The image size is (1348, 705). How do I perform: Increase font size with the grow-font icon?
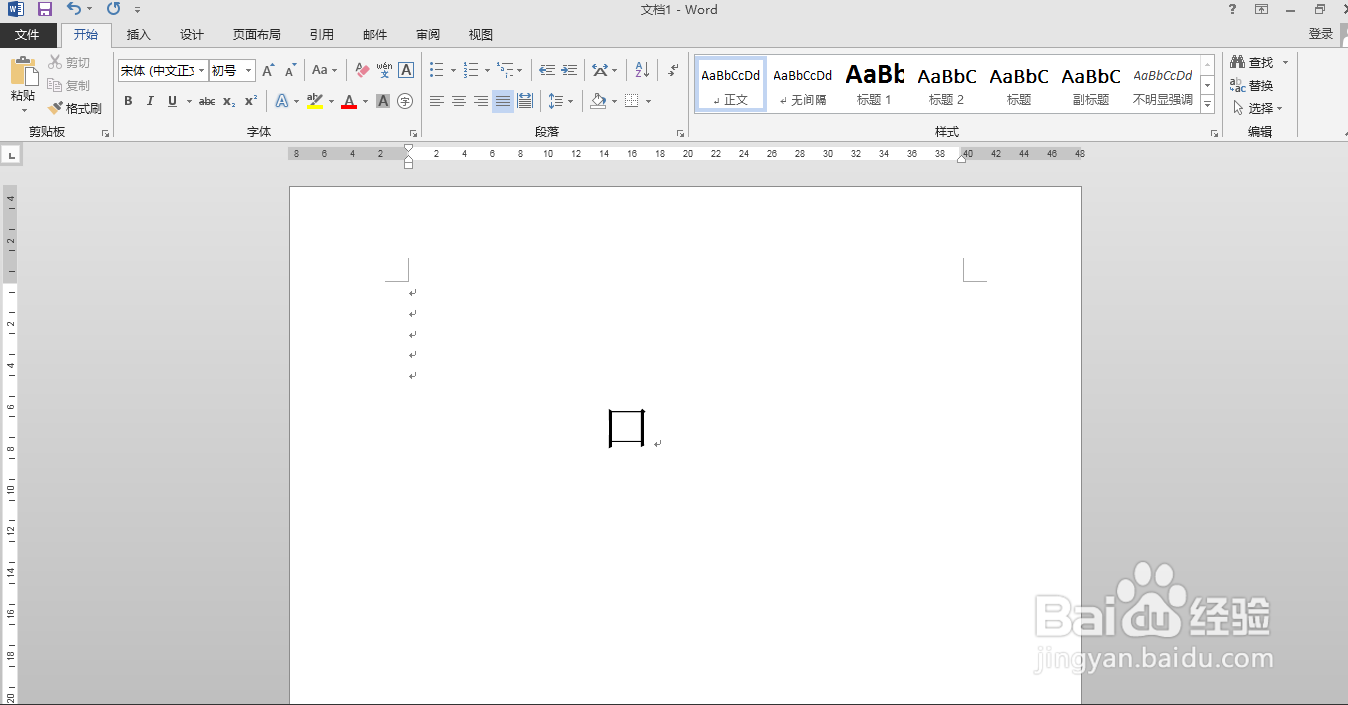coord(267,71)
